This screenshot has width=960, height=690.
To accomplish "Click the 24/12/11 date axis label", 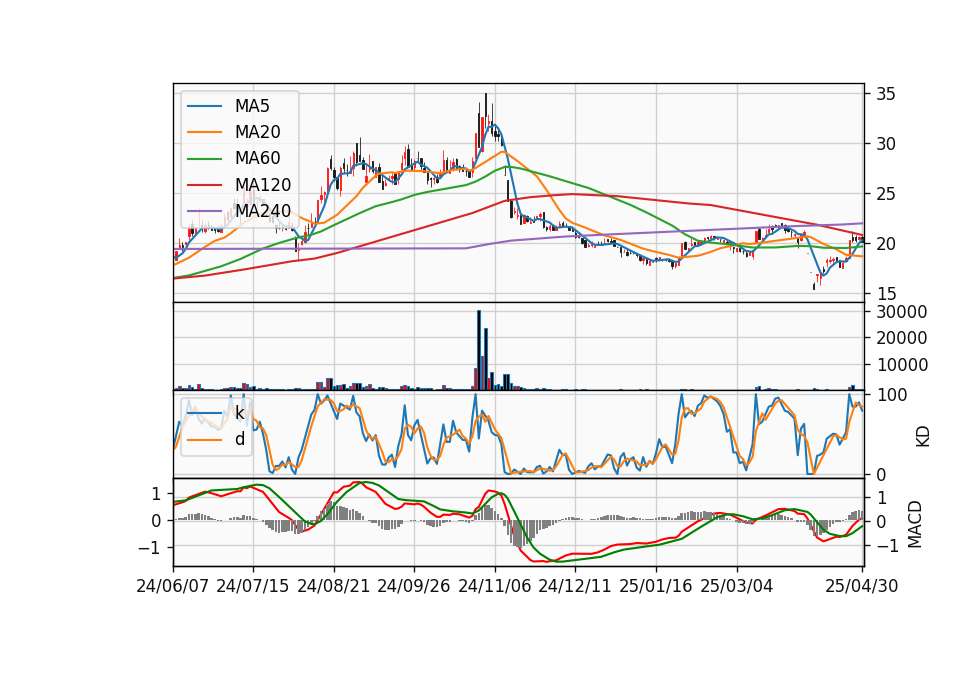I will pos(575,586).
